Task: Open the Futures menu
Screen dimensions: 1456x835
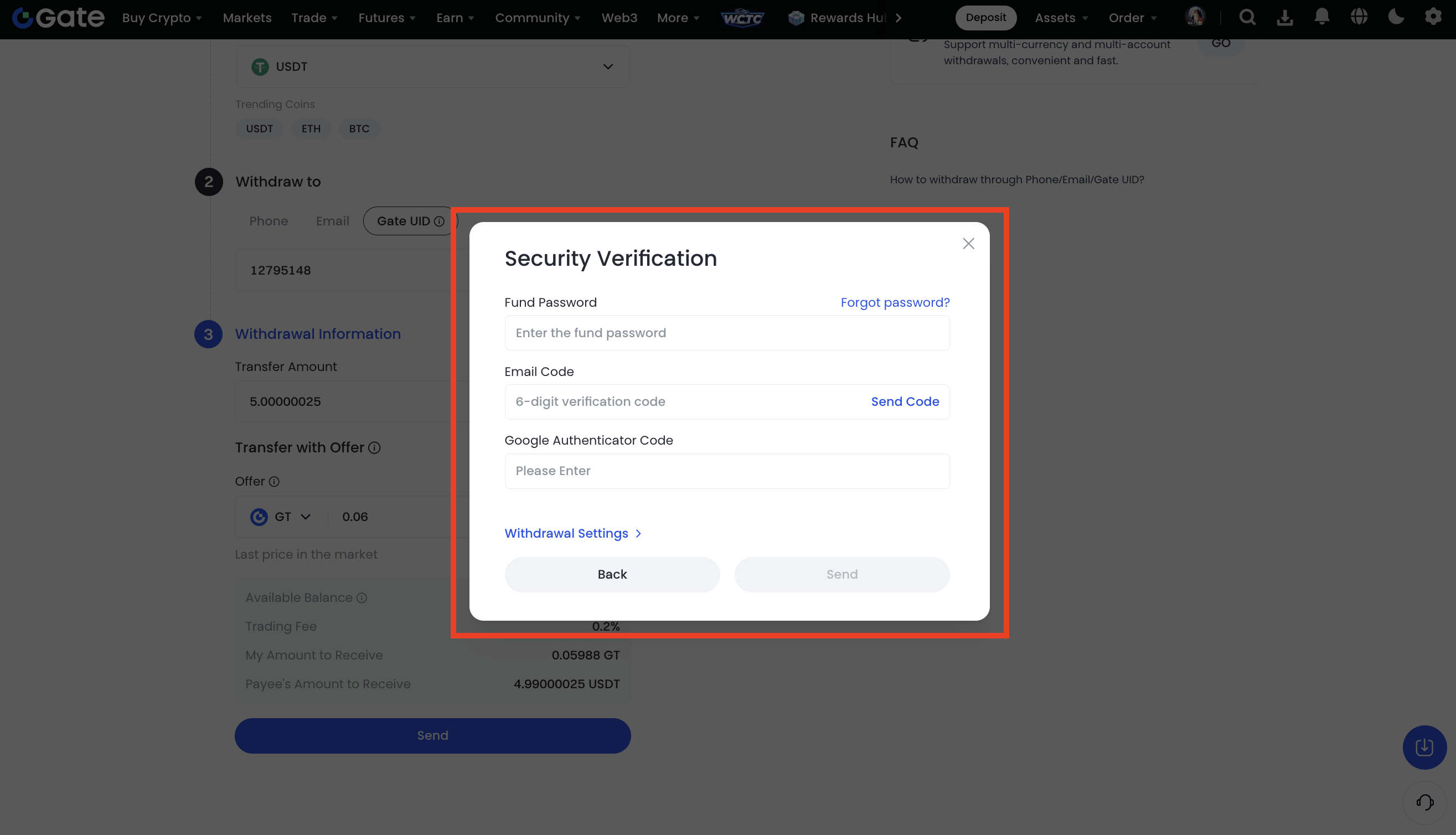Action: (387, 18)
